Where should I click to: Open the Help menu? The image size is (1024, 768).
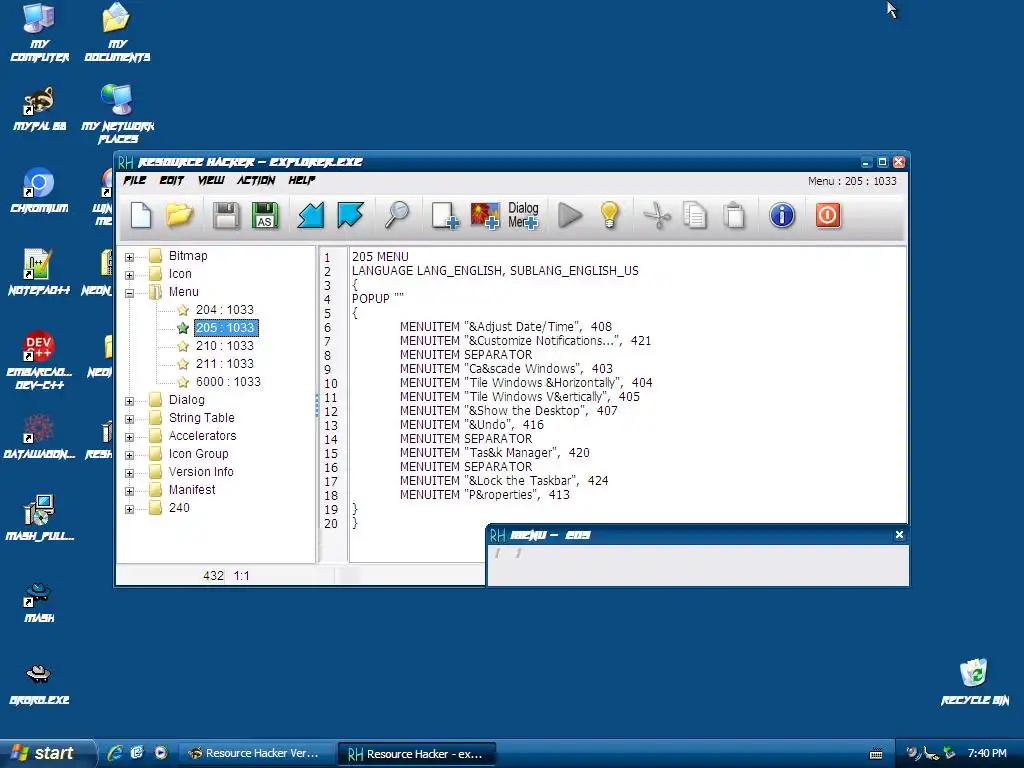coord(302,180)
